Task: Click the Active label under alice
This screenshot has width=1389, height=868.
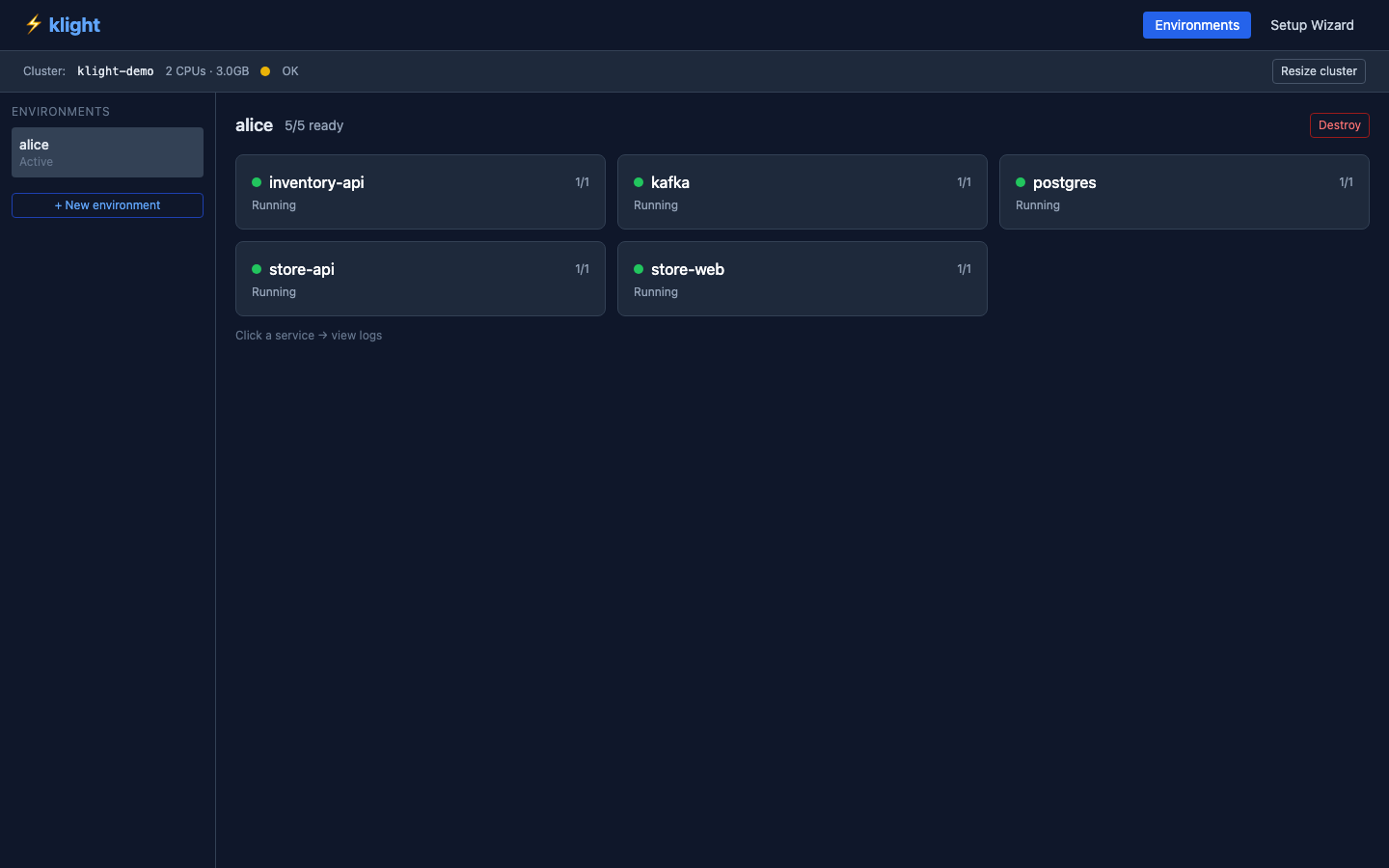Action: 36,162
